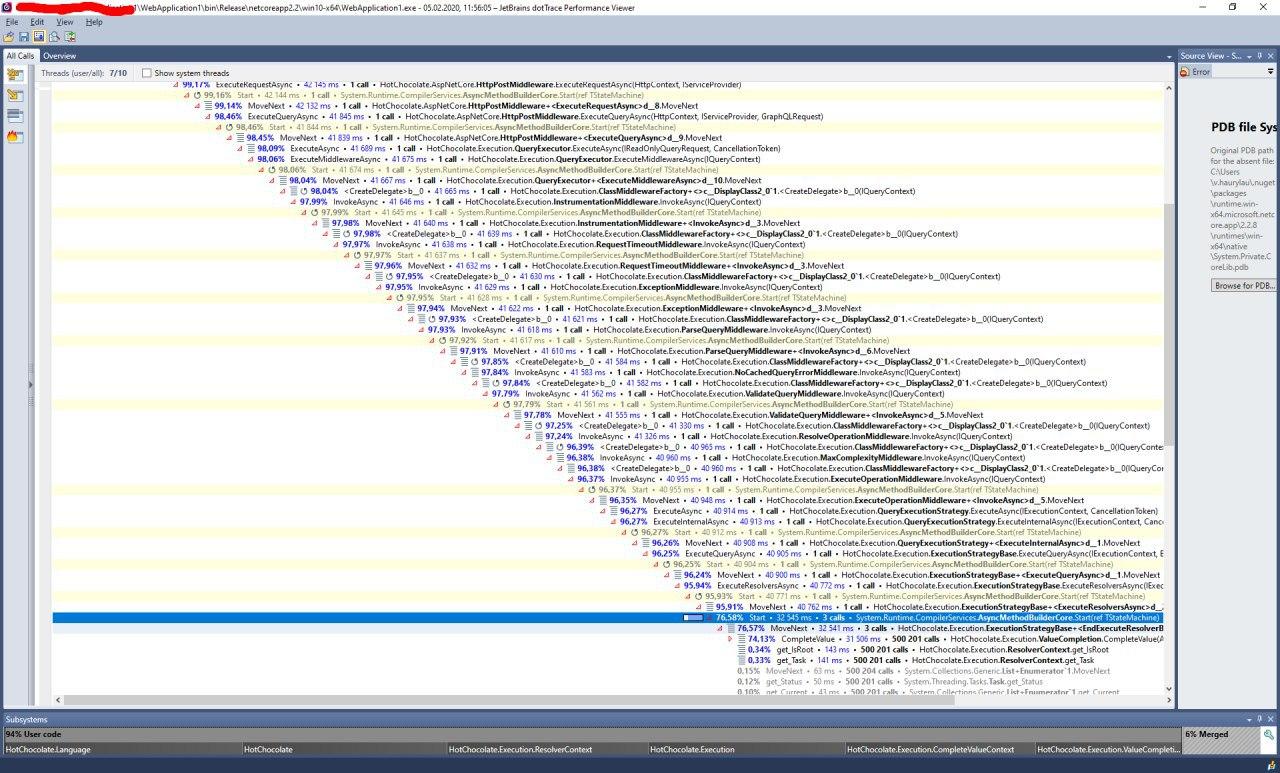The height and width of the screenshot is (773, 1280).
Task: Select the Plain List sidebar view icon
Action: [x=15, y=116]
